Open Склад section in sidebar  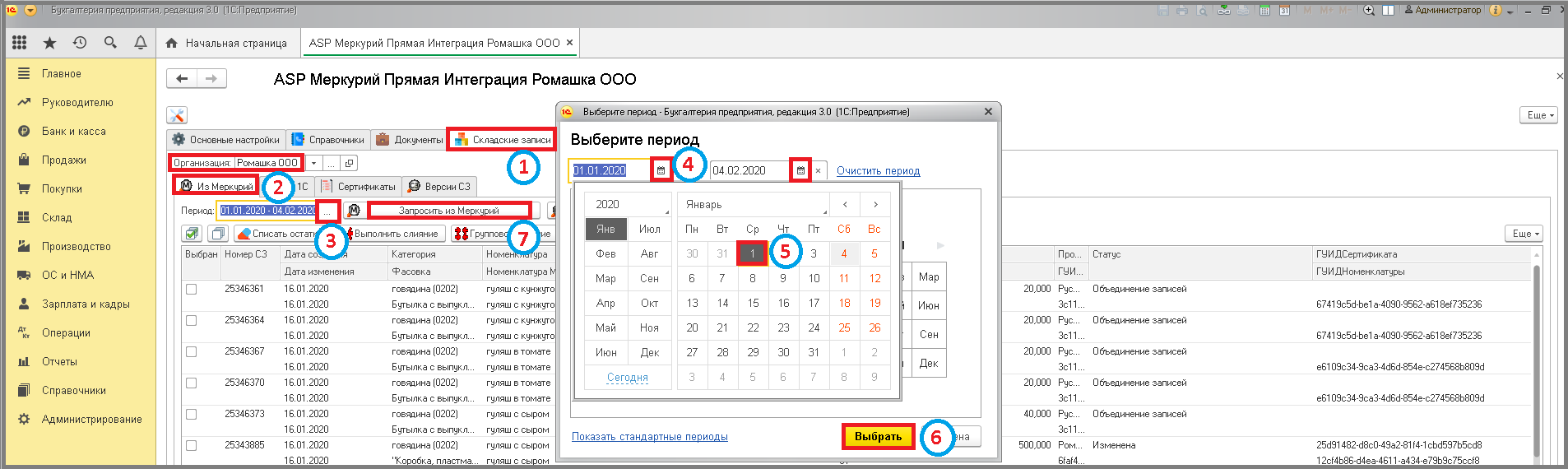tap(57, 217)
